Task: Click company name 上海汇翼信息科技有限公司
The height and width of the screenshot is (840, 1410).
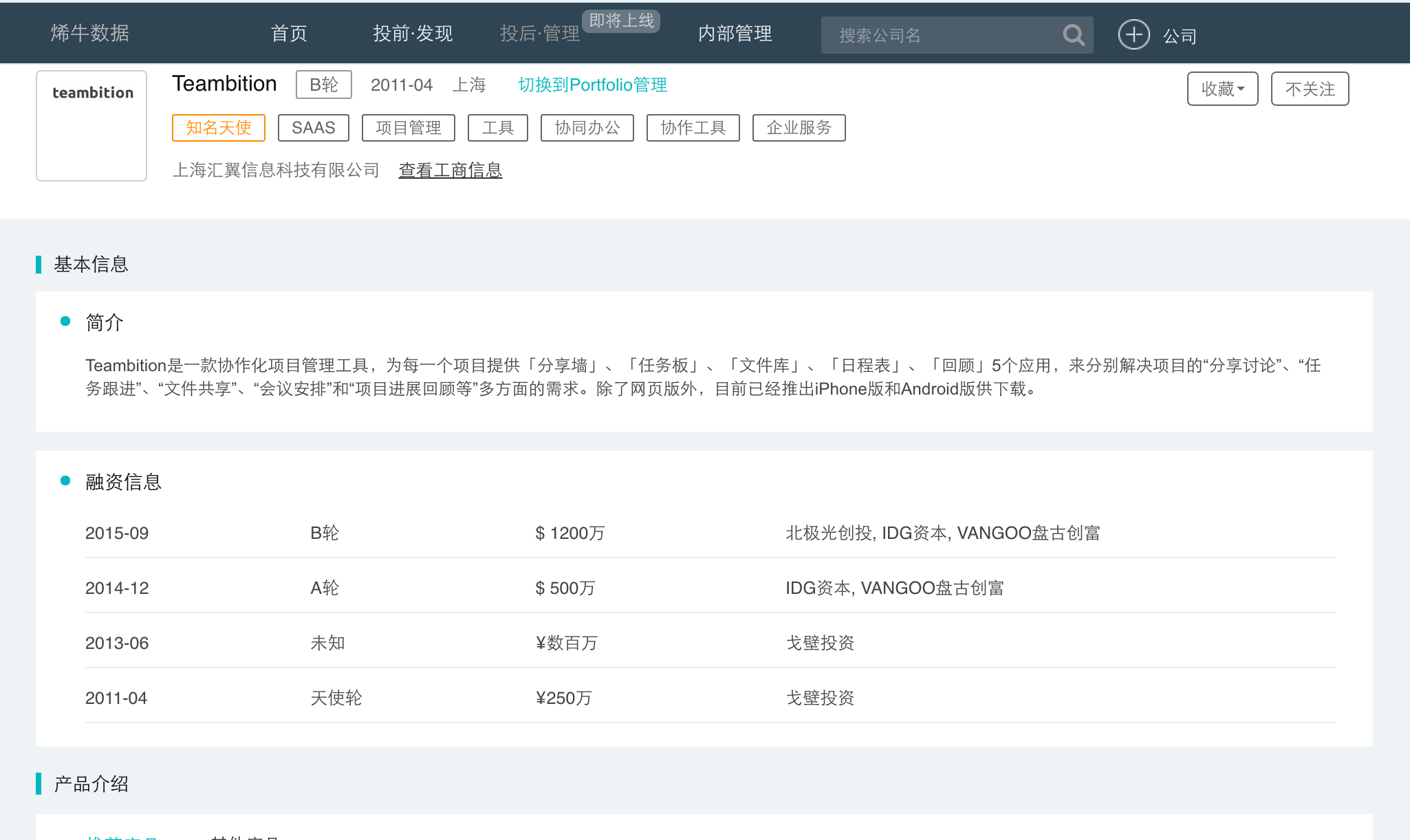Action: click(276, 170)
